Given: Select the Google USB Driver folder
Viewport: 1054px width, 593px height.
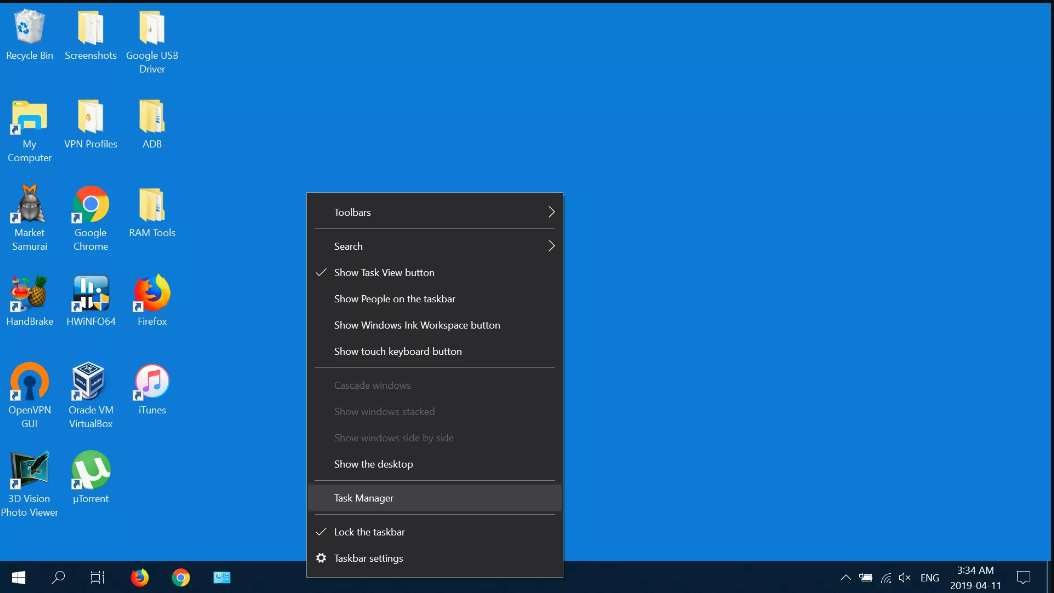Looking at the screenshot, I should tap(152, 42).
